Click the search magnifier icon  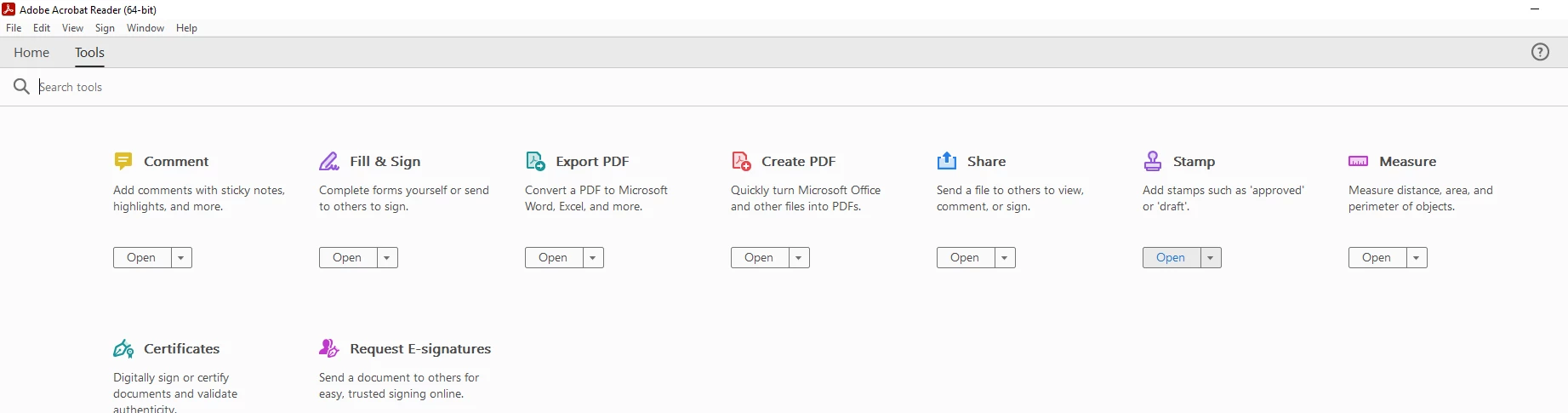[21, 86]
